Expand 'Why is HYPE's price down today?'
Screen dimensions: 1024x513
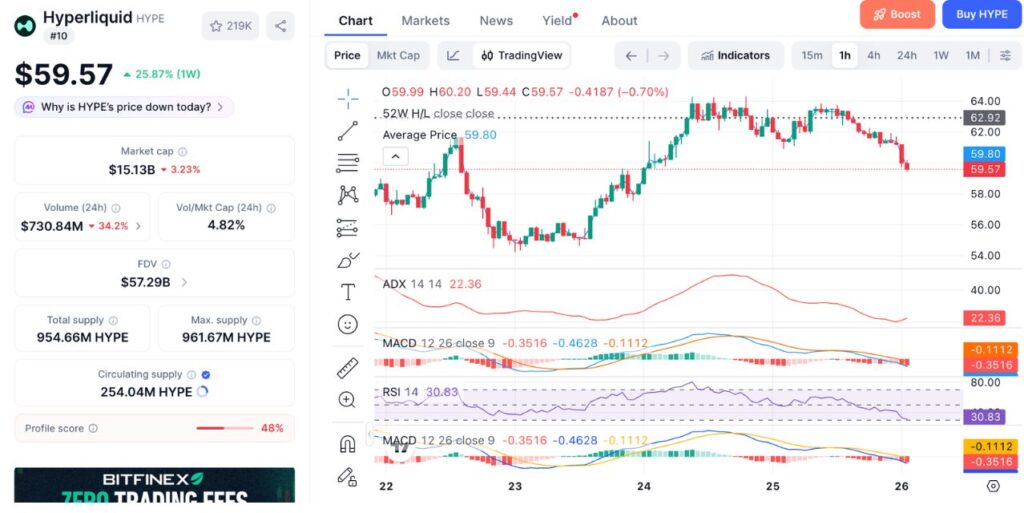(124, 107)
